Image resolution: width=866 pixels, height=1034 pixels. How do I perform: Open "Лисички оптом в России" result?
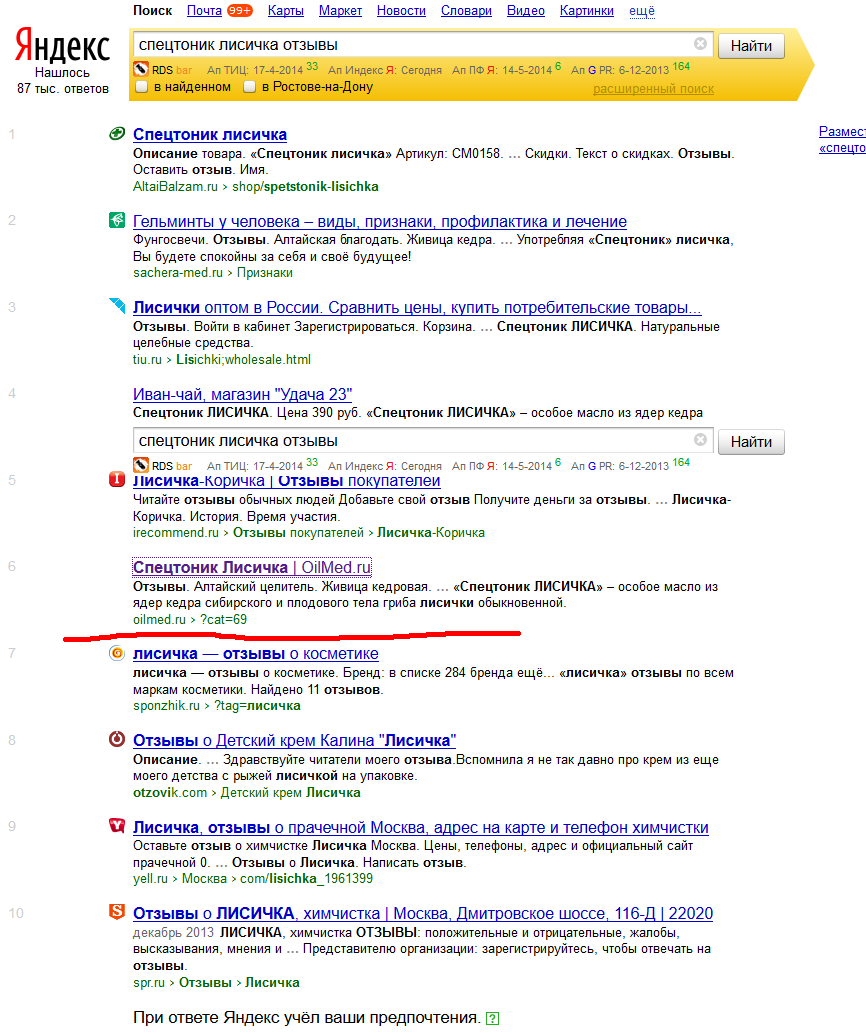coord(417,307)
